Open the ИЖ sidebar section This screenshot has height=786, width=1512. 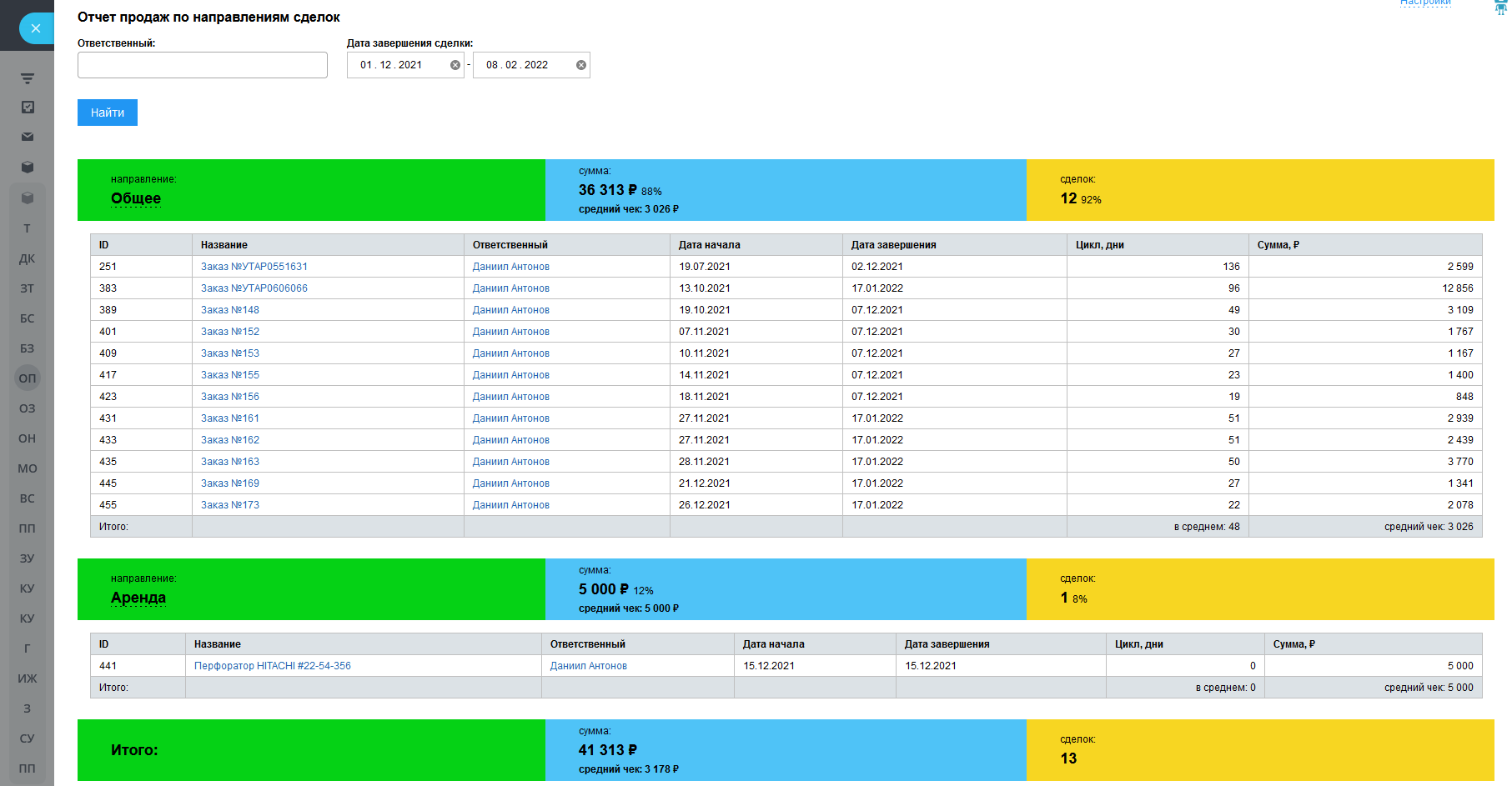[x=28, y=678]
